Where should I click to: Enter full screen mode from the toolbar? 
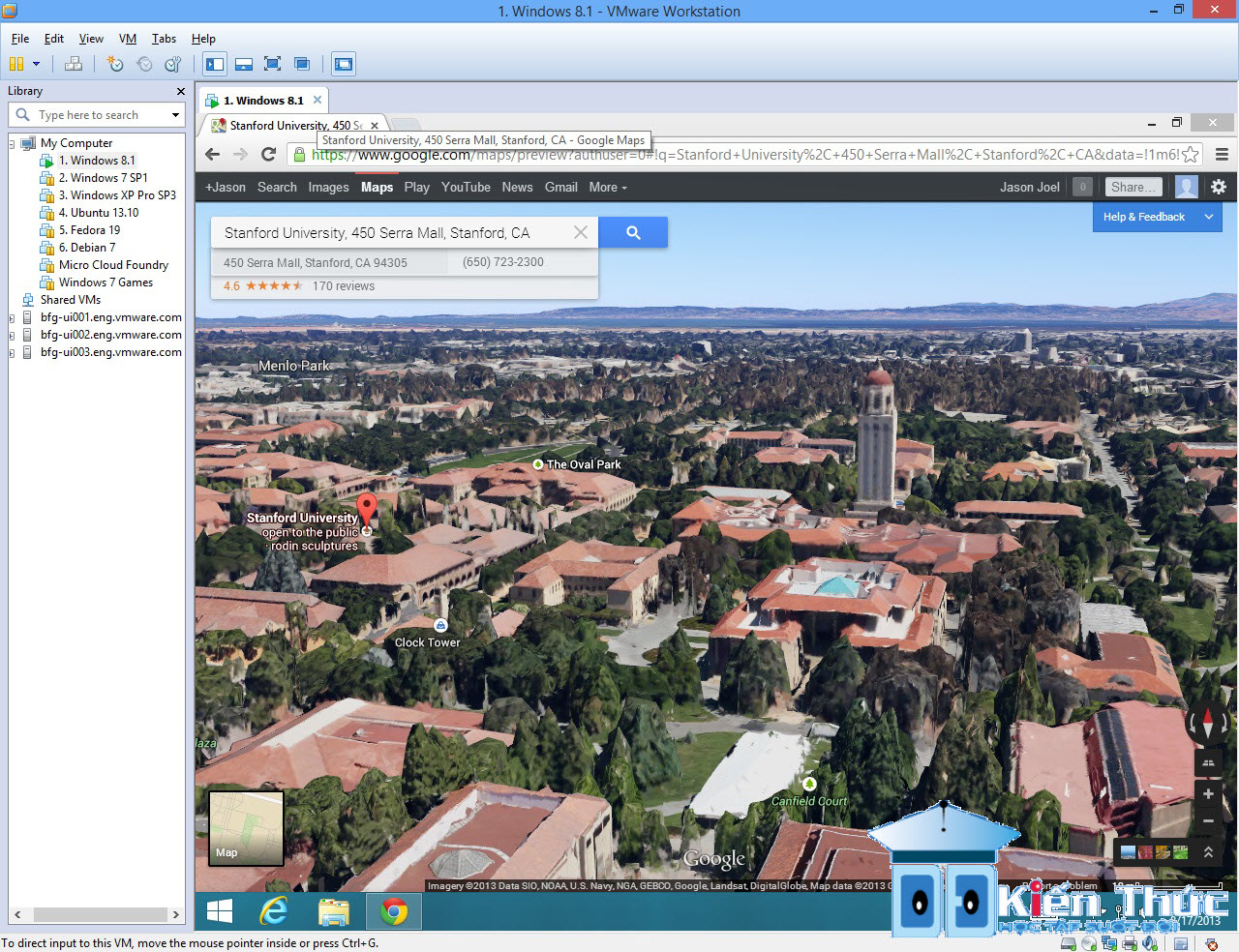(273, 64)
